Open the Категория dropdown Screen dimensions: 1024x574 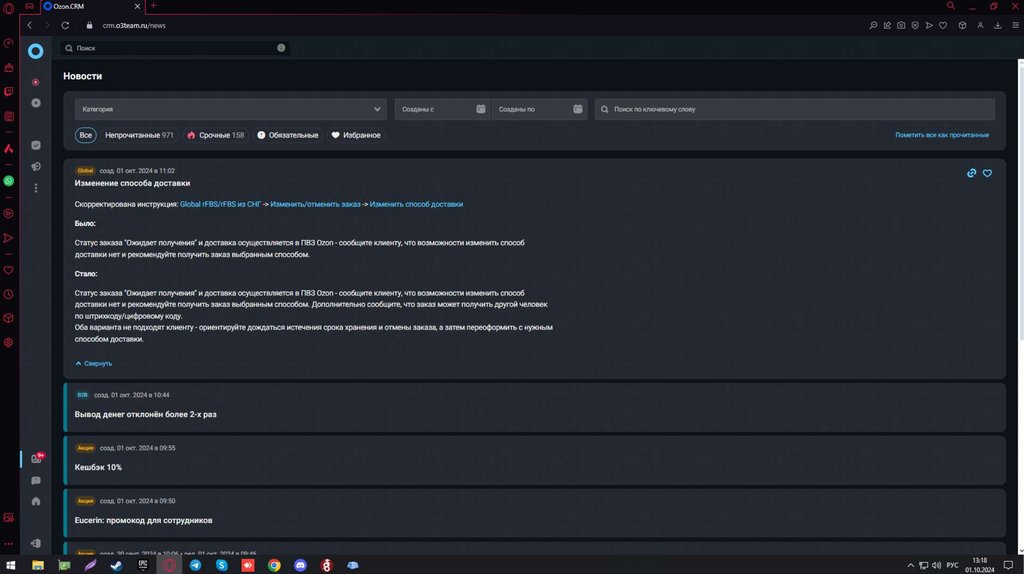click(231, 109)
